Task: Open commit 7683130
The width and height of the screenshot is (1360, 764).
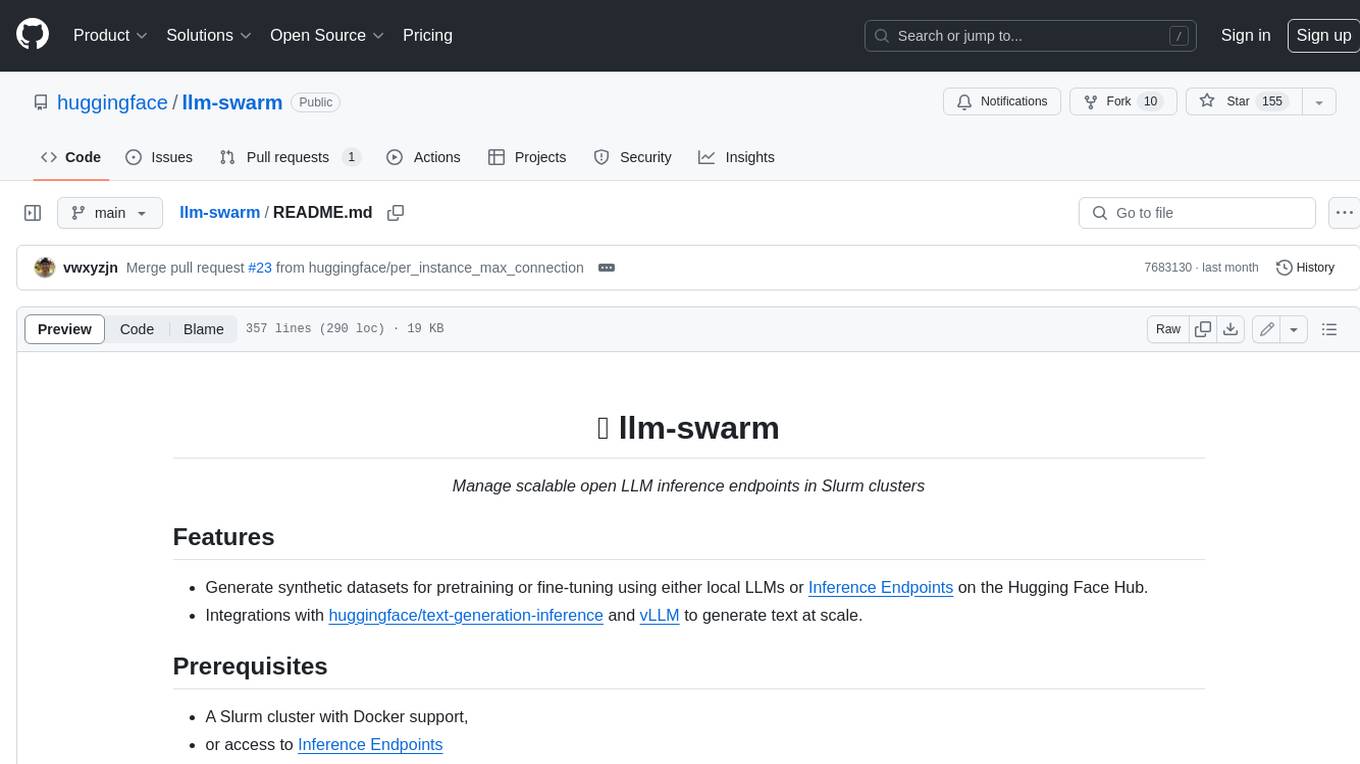Action: (x=1168, y=268)
